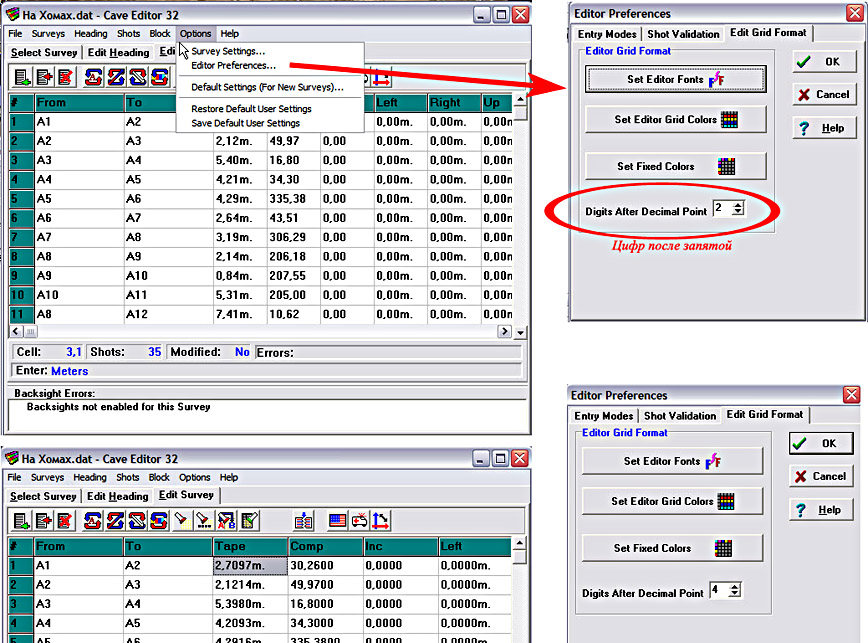The width and height of the screenshot is (868, 643).
Task: Click the checklist with pencil toolbar icon
Action: pos(250,520)
